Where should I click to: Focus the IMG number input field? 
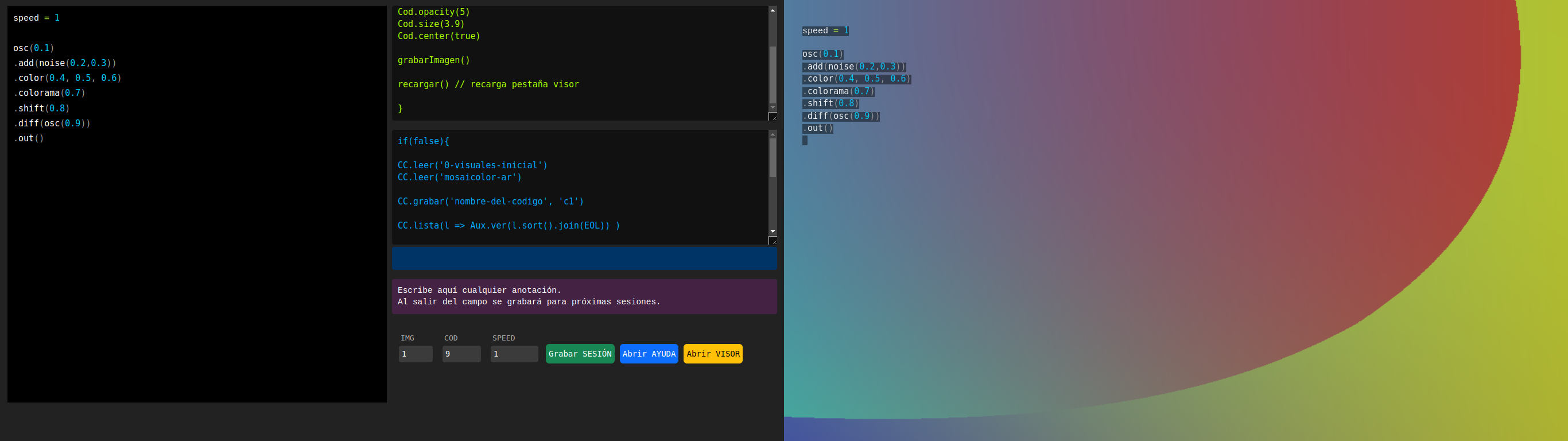416,354
